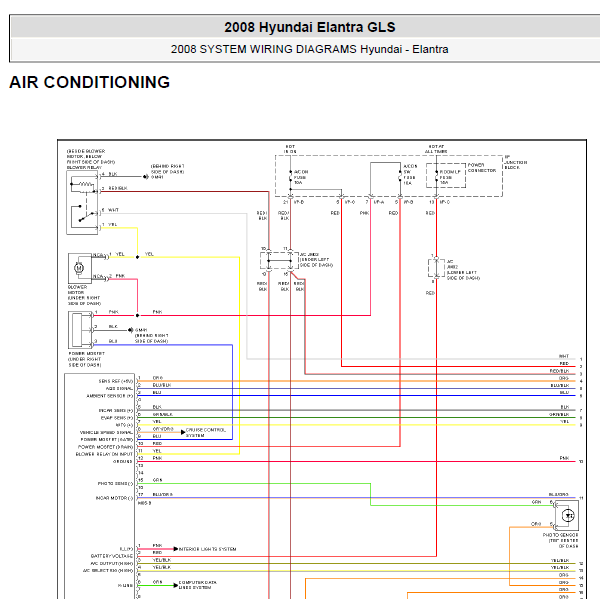Click the power MOSFET component box
The width and height of the screenshot is (600, 599).
[x=80, y=330]
